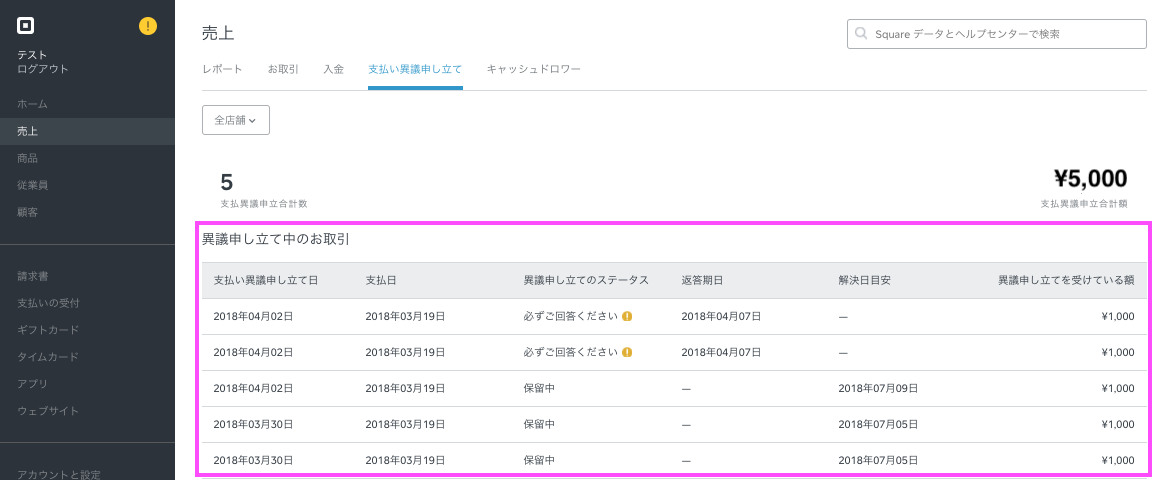Select the キャッシュドロワー tab

pyautogui.click(x=533, y=69)
